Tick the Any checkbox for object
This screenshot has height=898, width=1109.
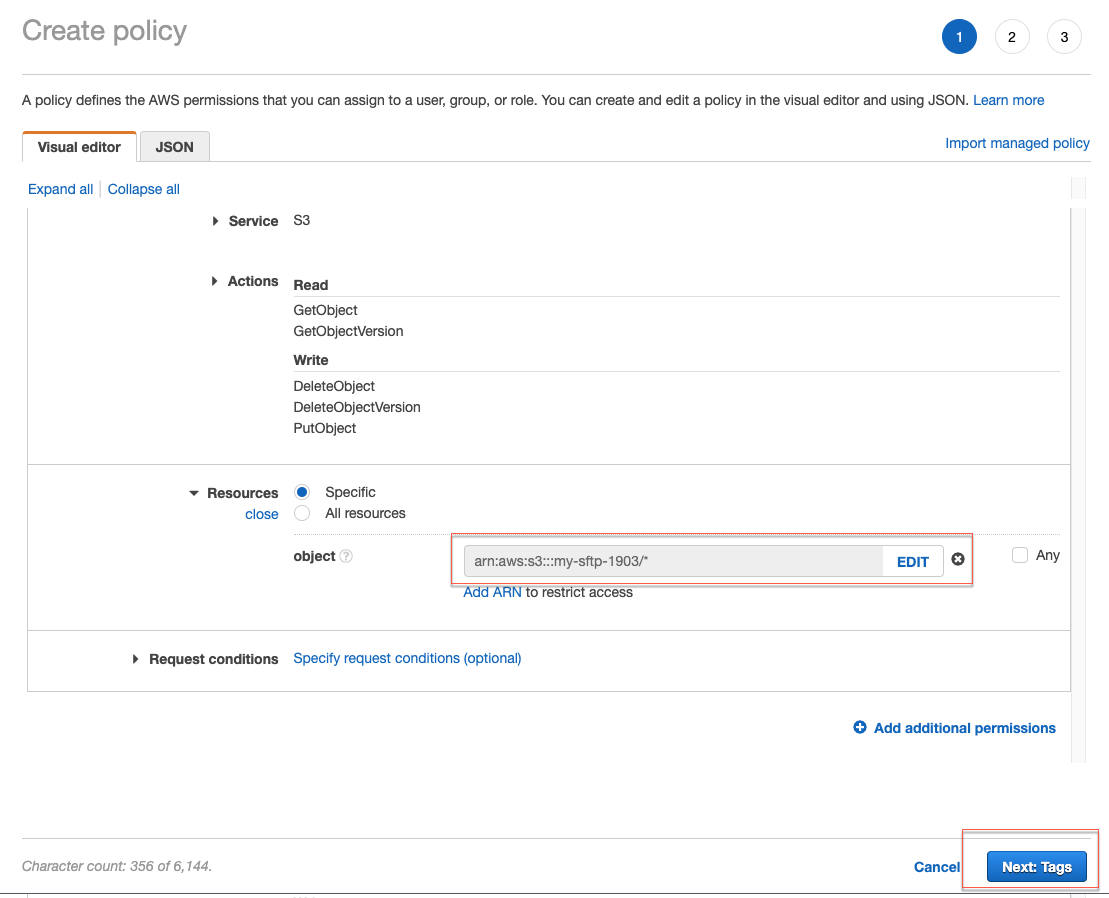point(1019,555)
